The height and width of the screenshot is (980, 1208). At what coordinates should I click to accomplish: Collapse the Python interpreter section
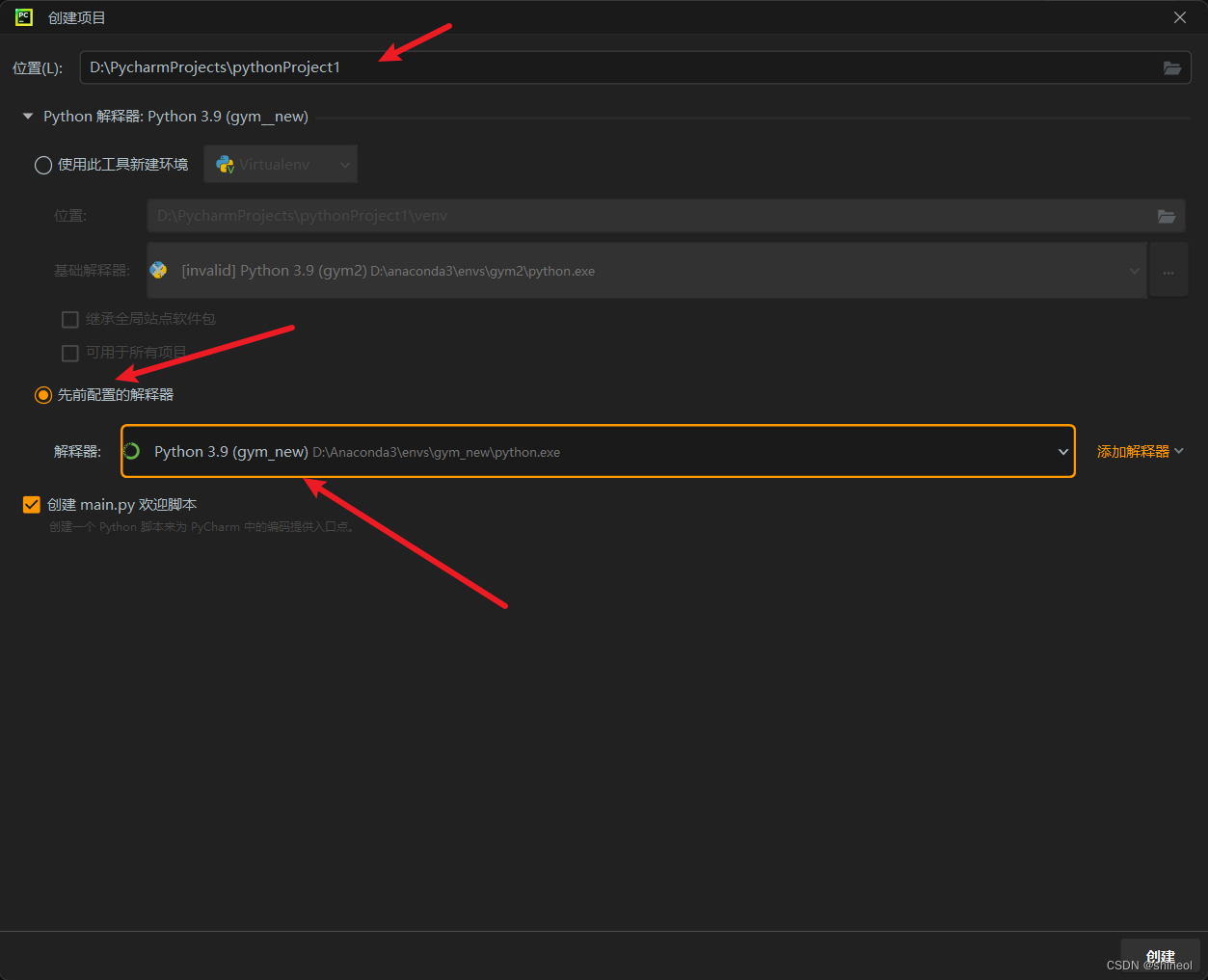[28, 117]
